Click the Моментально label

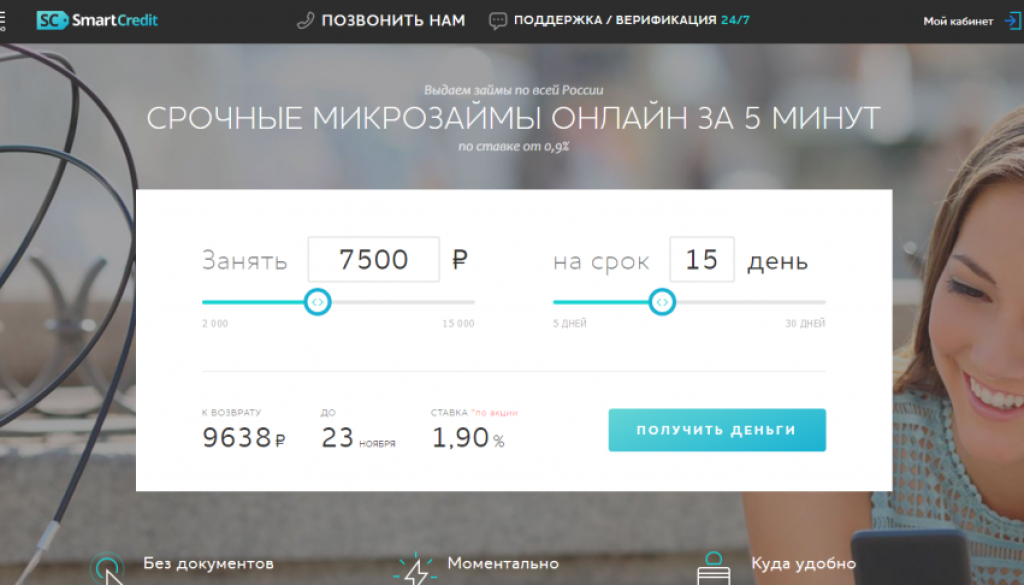(x=503, y=563)
